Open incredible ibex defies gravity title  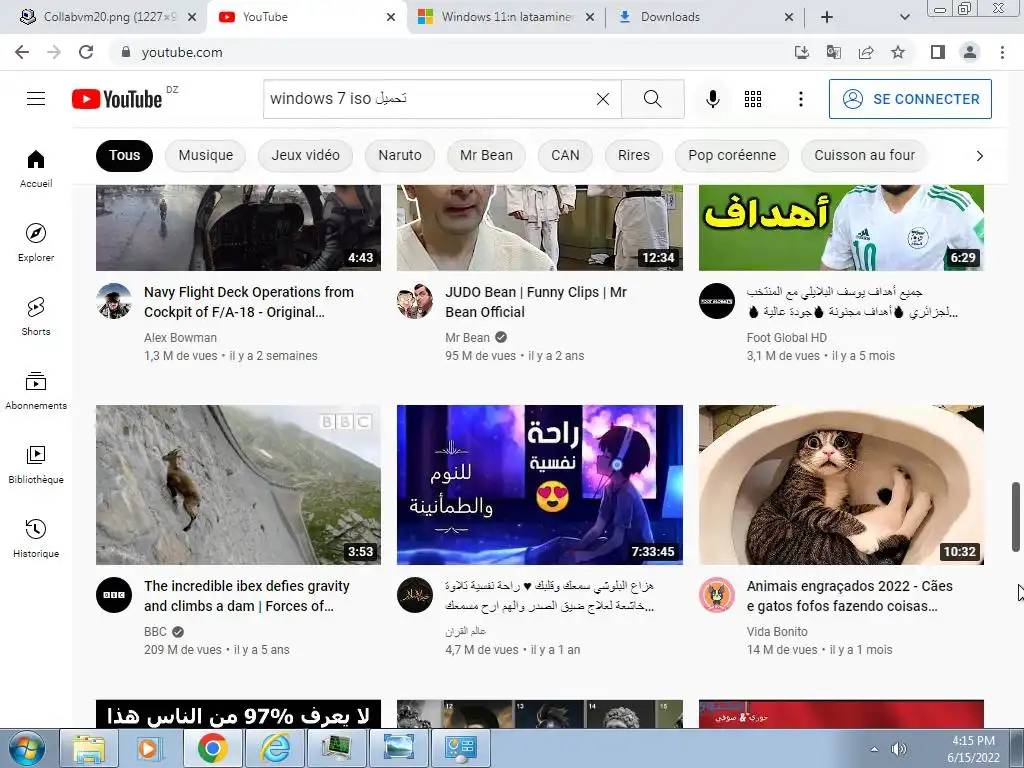(247, 596)
